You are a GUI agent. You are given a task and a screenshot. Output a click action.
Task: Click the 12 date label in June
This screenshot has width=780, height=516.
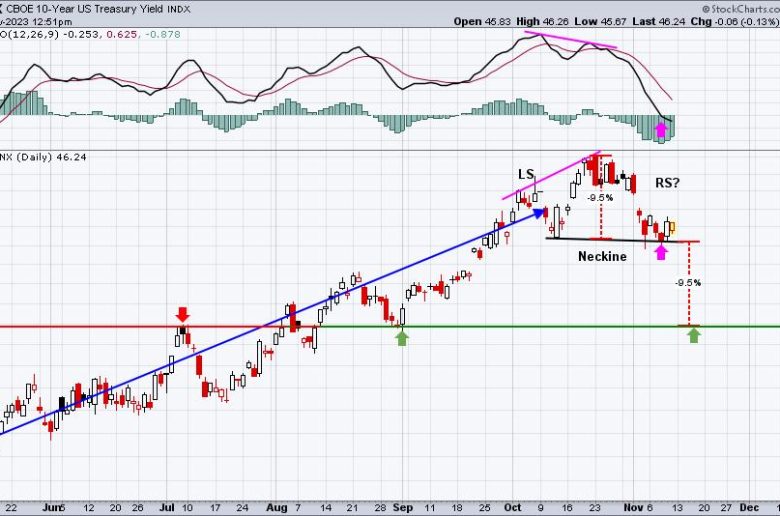click(89, 508)
